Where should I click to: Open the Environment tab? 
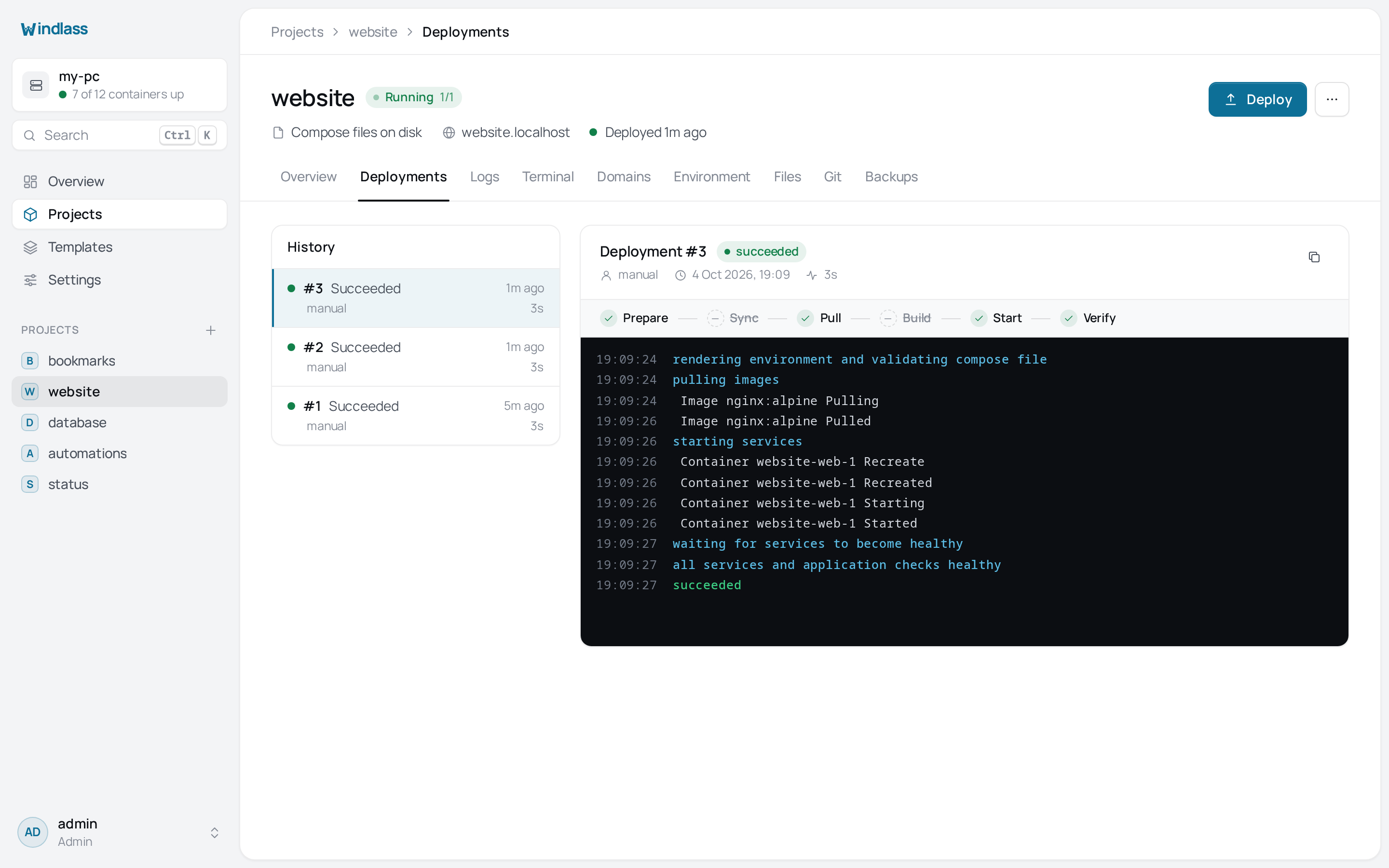coord(712,177)
